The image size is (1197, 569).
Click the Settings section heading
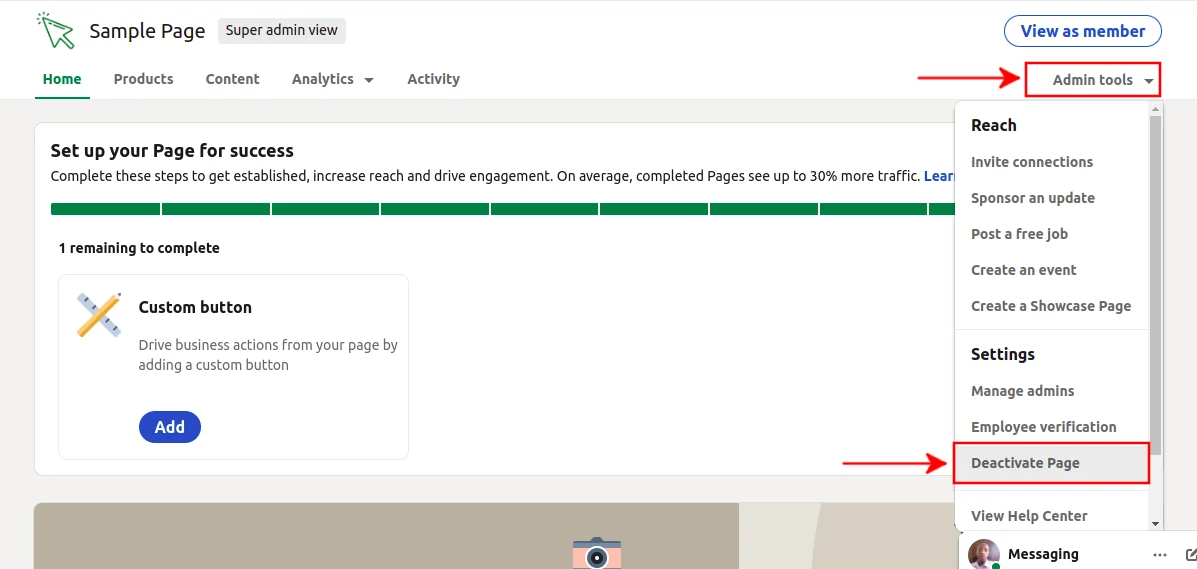click(x=1002, y=354)
